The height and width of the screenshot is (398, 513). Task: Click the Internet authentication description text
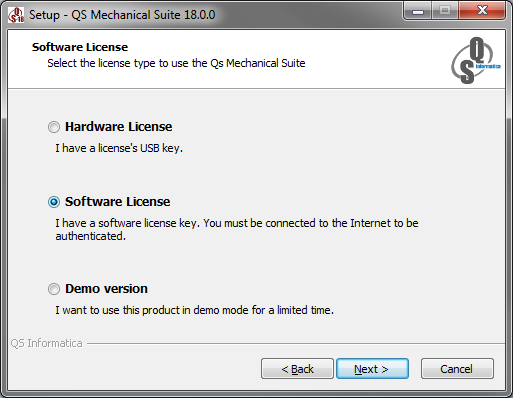(237, 229)
